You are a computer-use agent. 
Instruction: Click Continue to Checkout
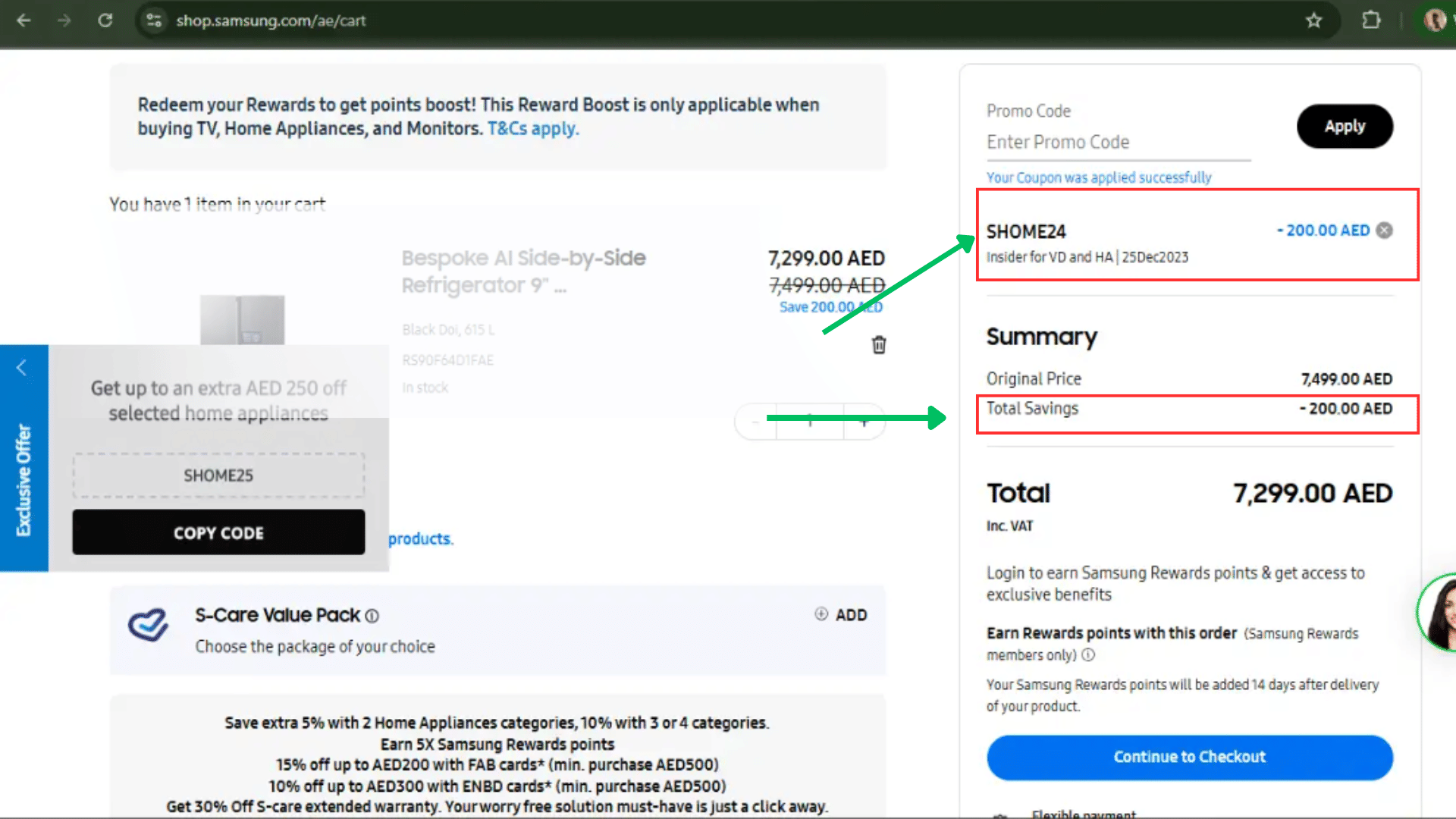click(1189, 757)
